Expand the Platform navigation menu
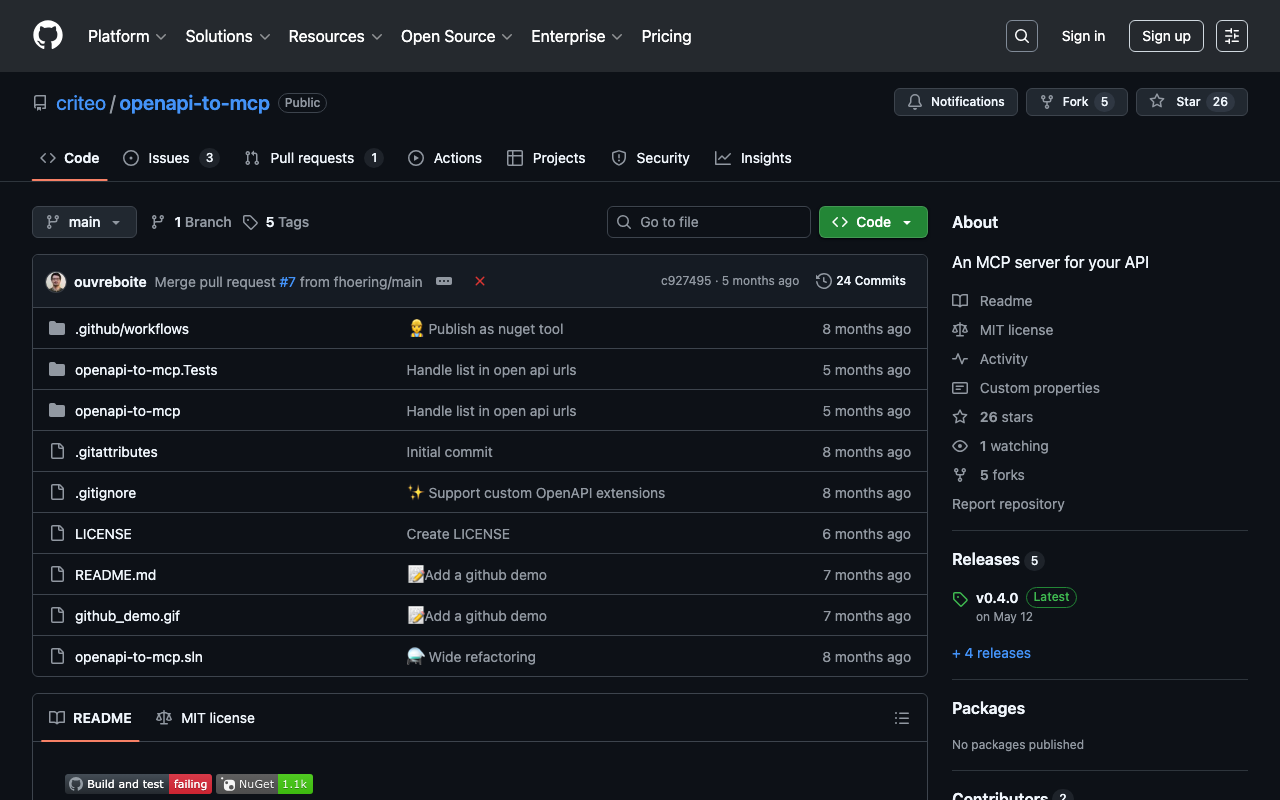Screen dimensions: 1280x800 click(x=127, y=36)
